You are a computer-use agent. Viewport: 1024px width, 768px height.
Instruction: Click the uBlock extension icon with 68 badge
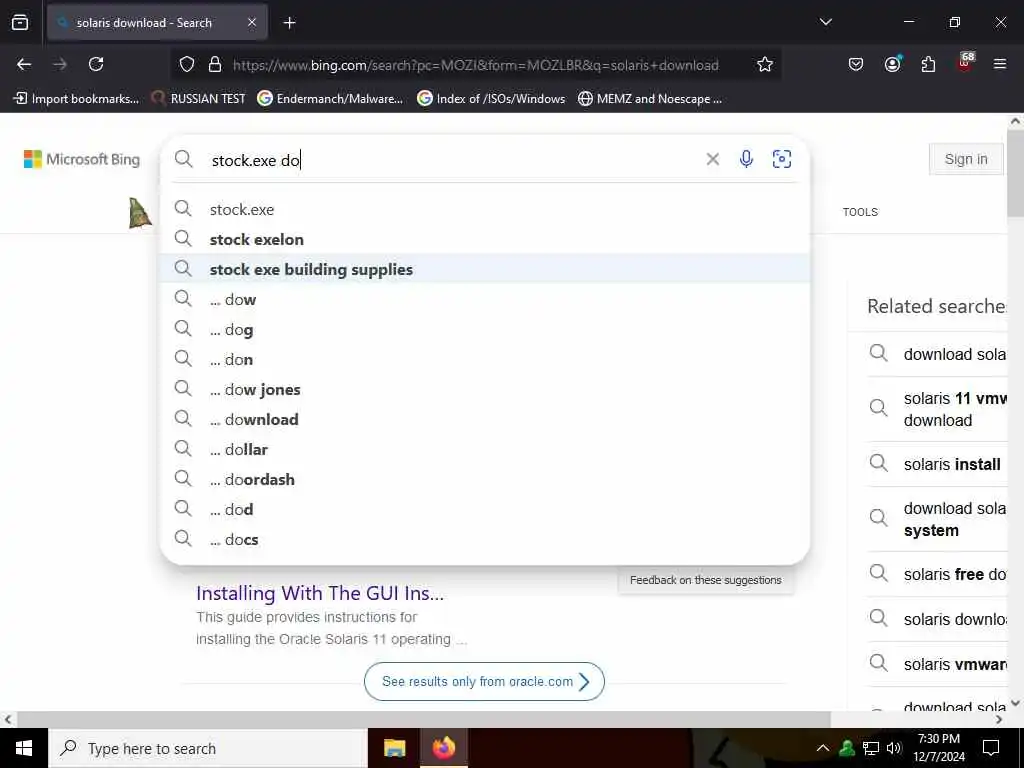click(965, 62)
